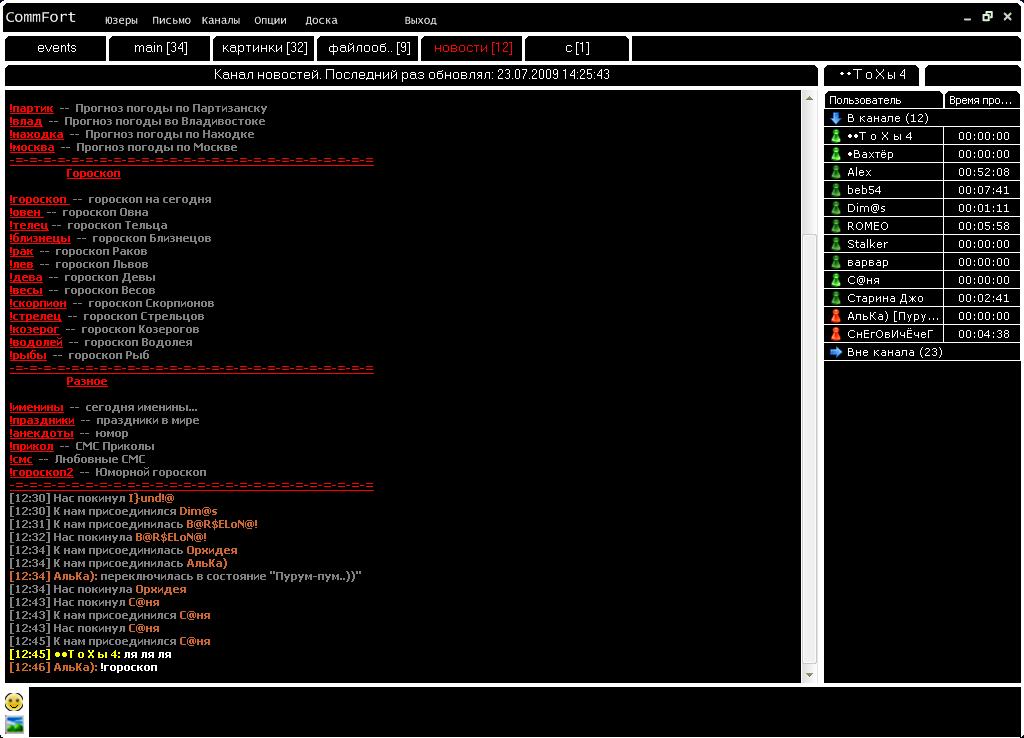This screenshot has height=738, width=1024.
Task: Collapse the 'В канале (12)' user group
Action: click(836, 118)
